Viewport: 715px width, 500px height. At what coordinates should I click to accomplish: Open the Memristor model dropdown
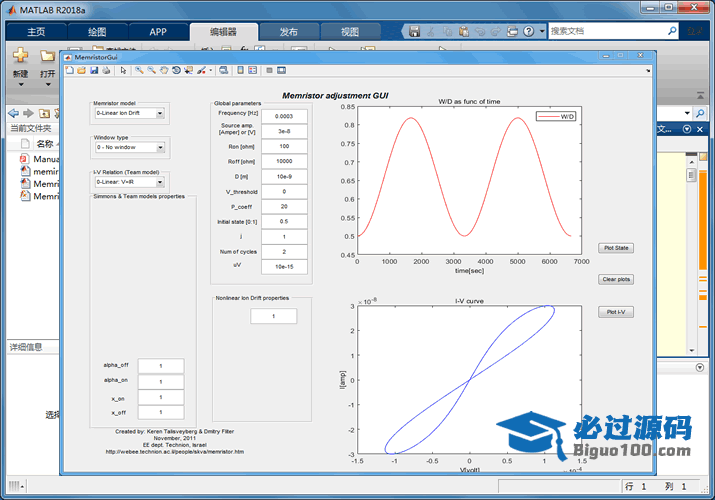point(130,114)
